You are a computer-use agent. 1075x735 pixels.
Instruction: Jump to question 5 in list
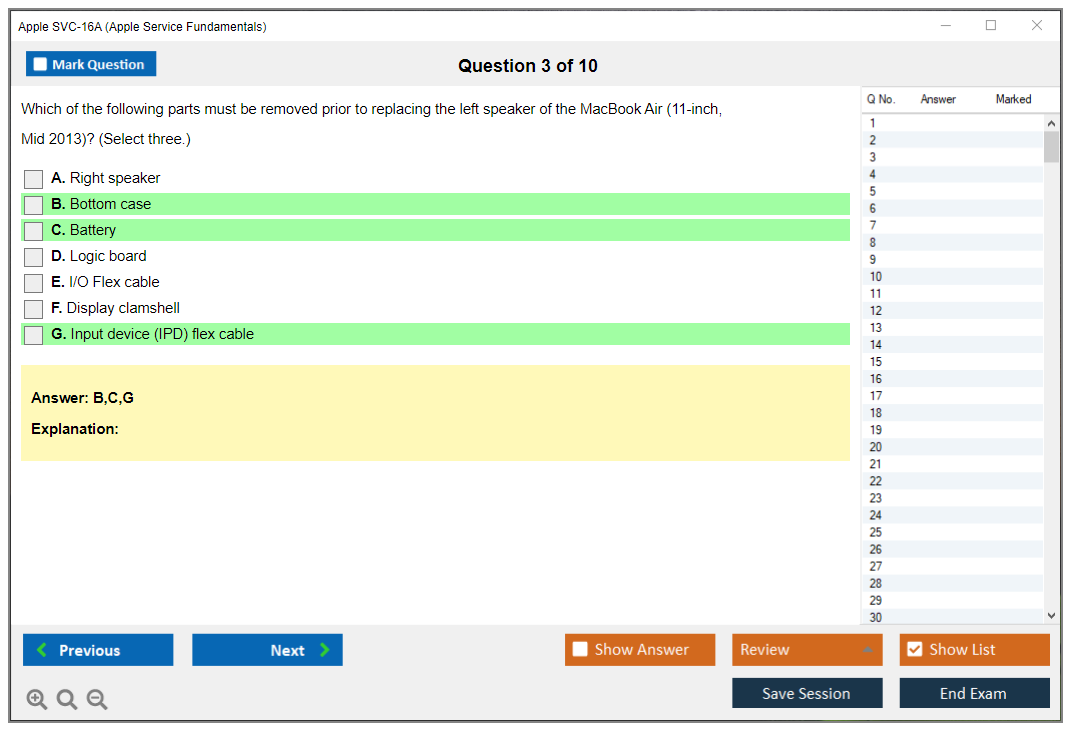tap(873, 192)
